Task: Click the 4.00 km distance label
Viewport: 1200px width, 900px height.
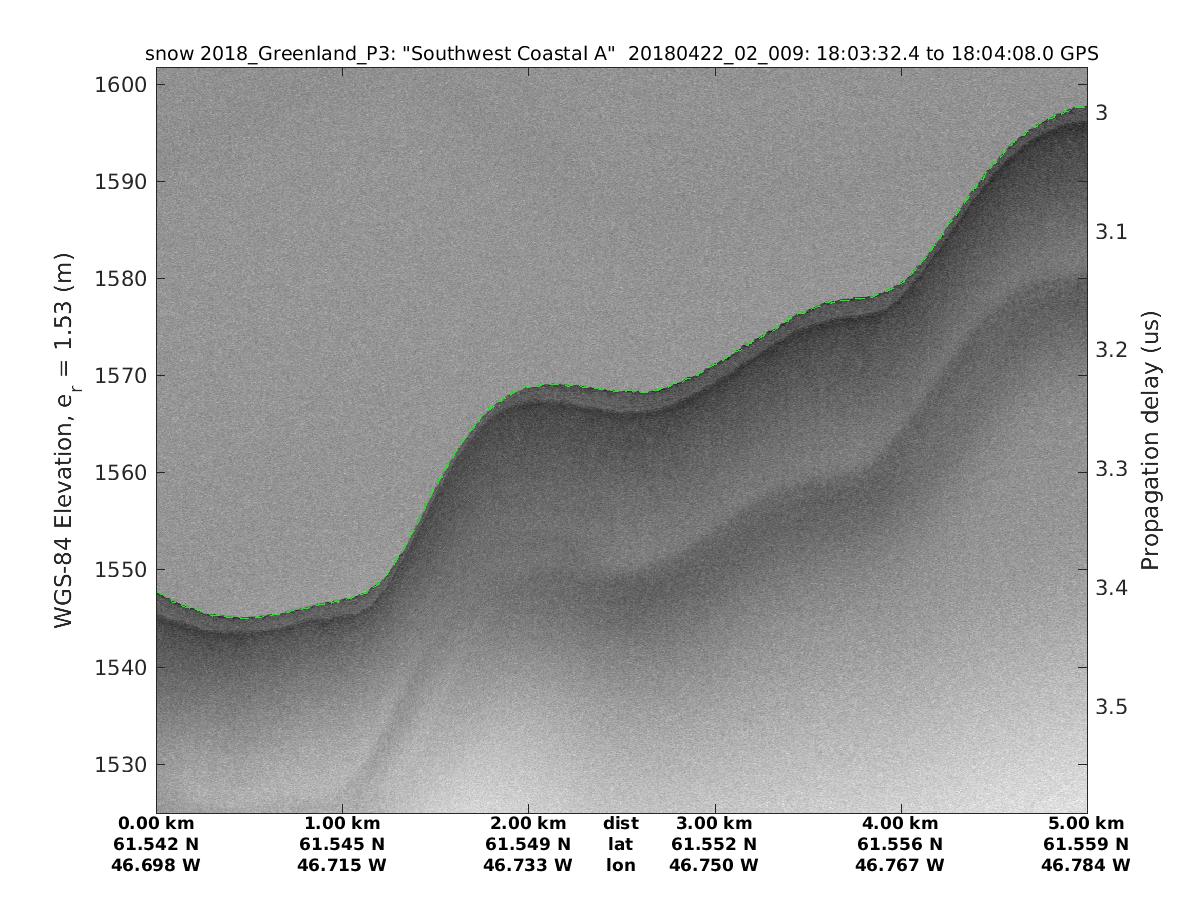Action: [x=900, y=824]
